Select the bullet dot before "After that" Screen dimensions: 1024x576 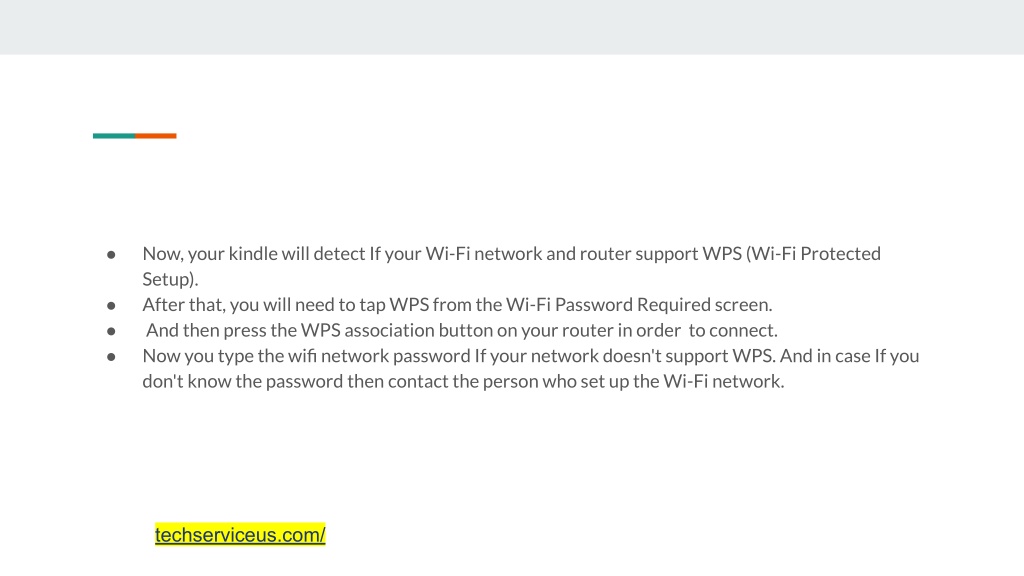point(111,305)
